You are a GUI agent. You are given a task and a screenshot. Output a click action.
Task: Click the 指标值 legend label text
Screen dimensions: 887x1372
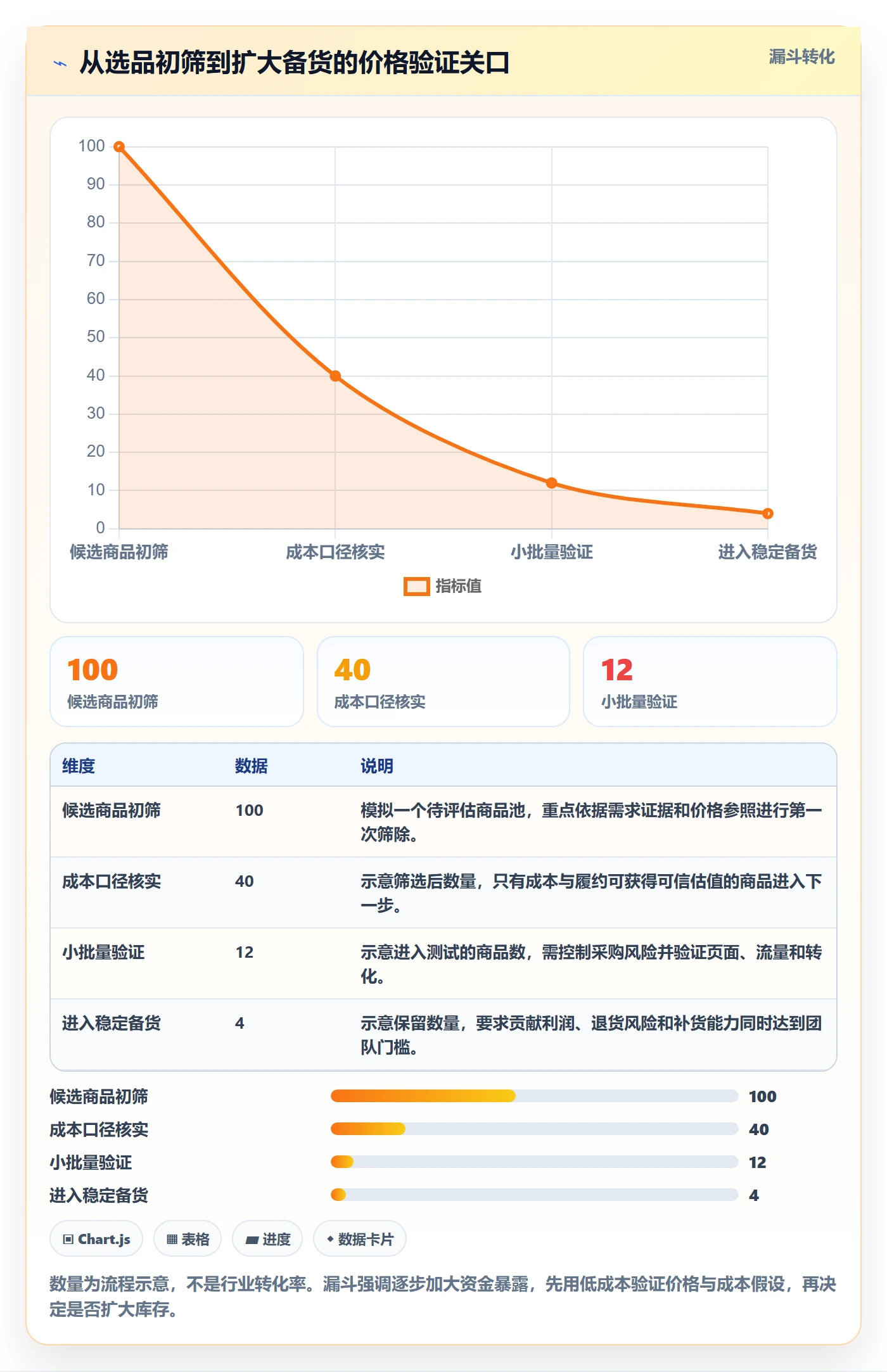point(459,587)
